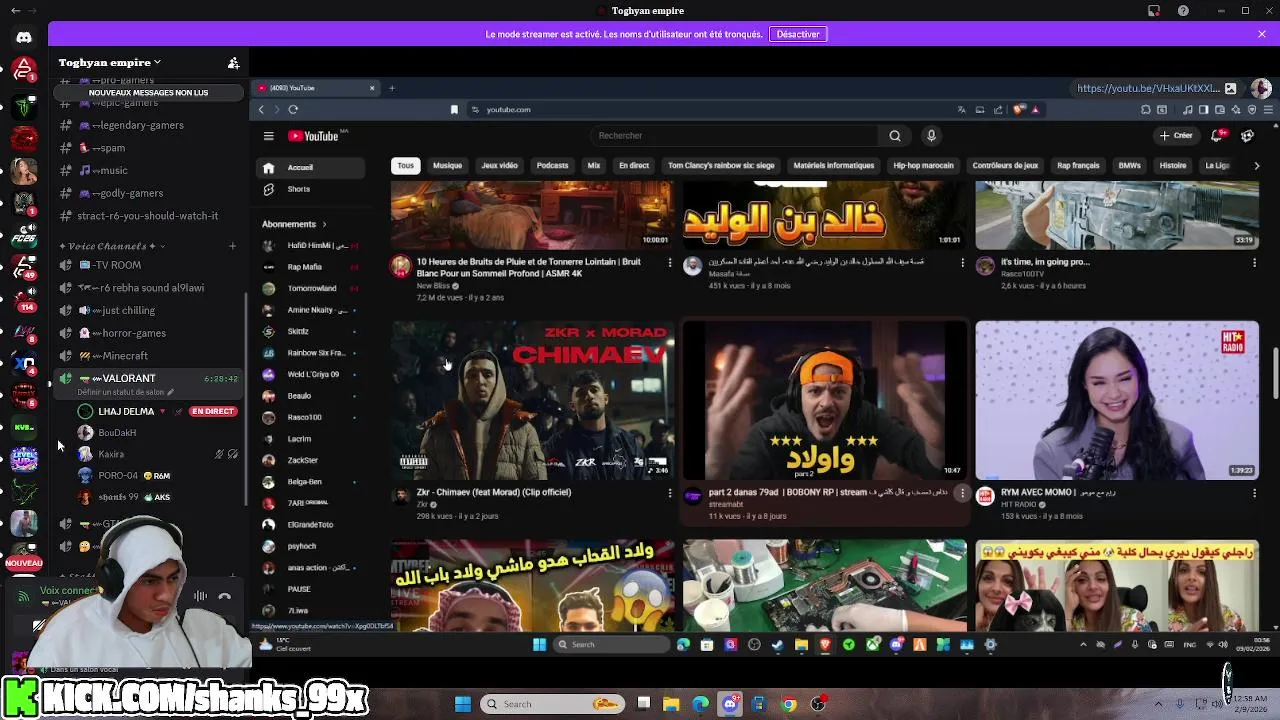Click the YouTube search magnifier button
The image size is (1280, 720).
(895, 136)
